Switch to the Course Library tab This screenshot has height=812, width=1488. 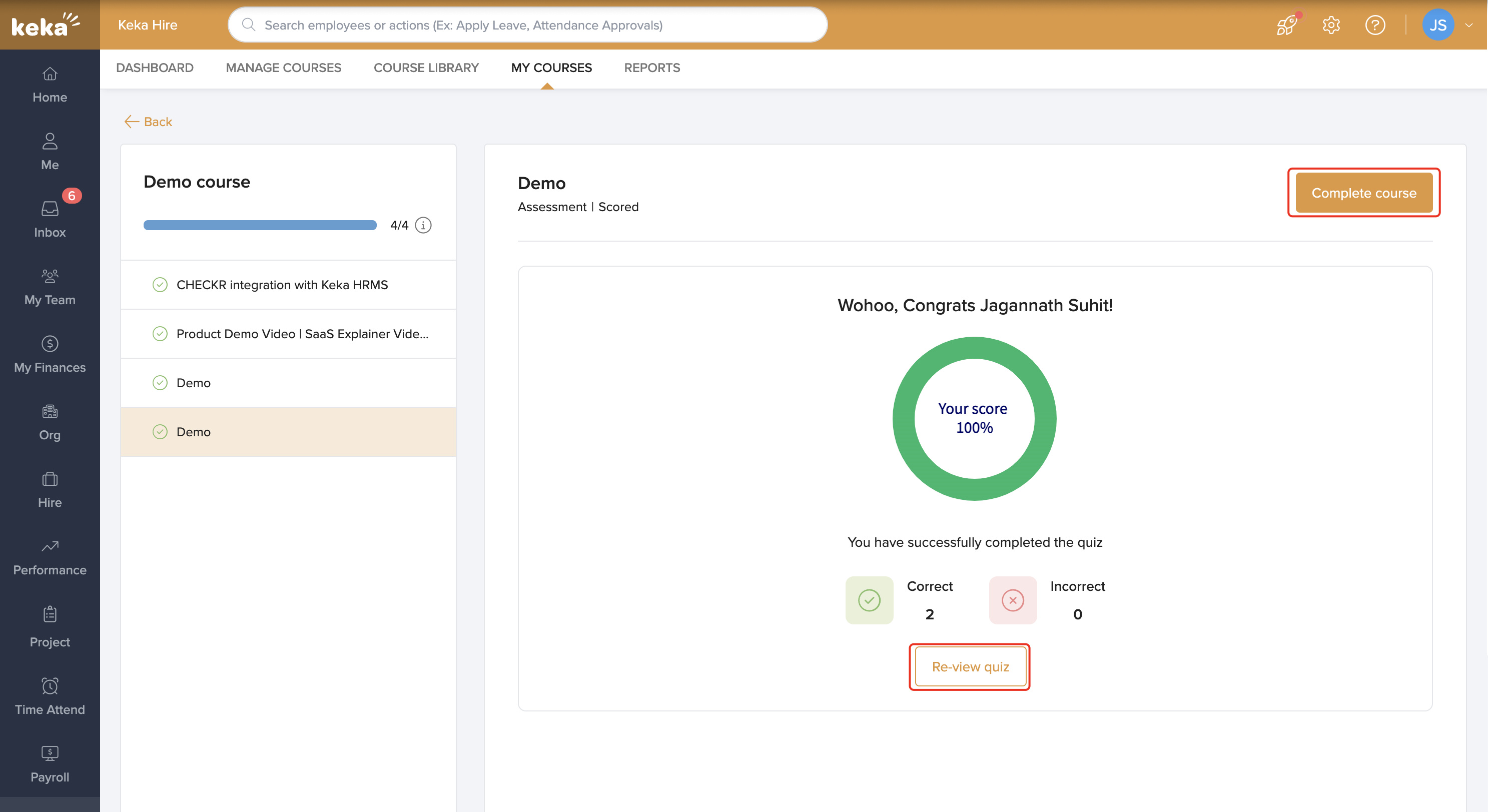426,68
